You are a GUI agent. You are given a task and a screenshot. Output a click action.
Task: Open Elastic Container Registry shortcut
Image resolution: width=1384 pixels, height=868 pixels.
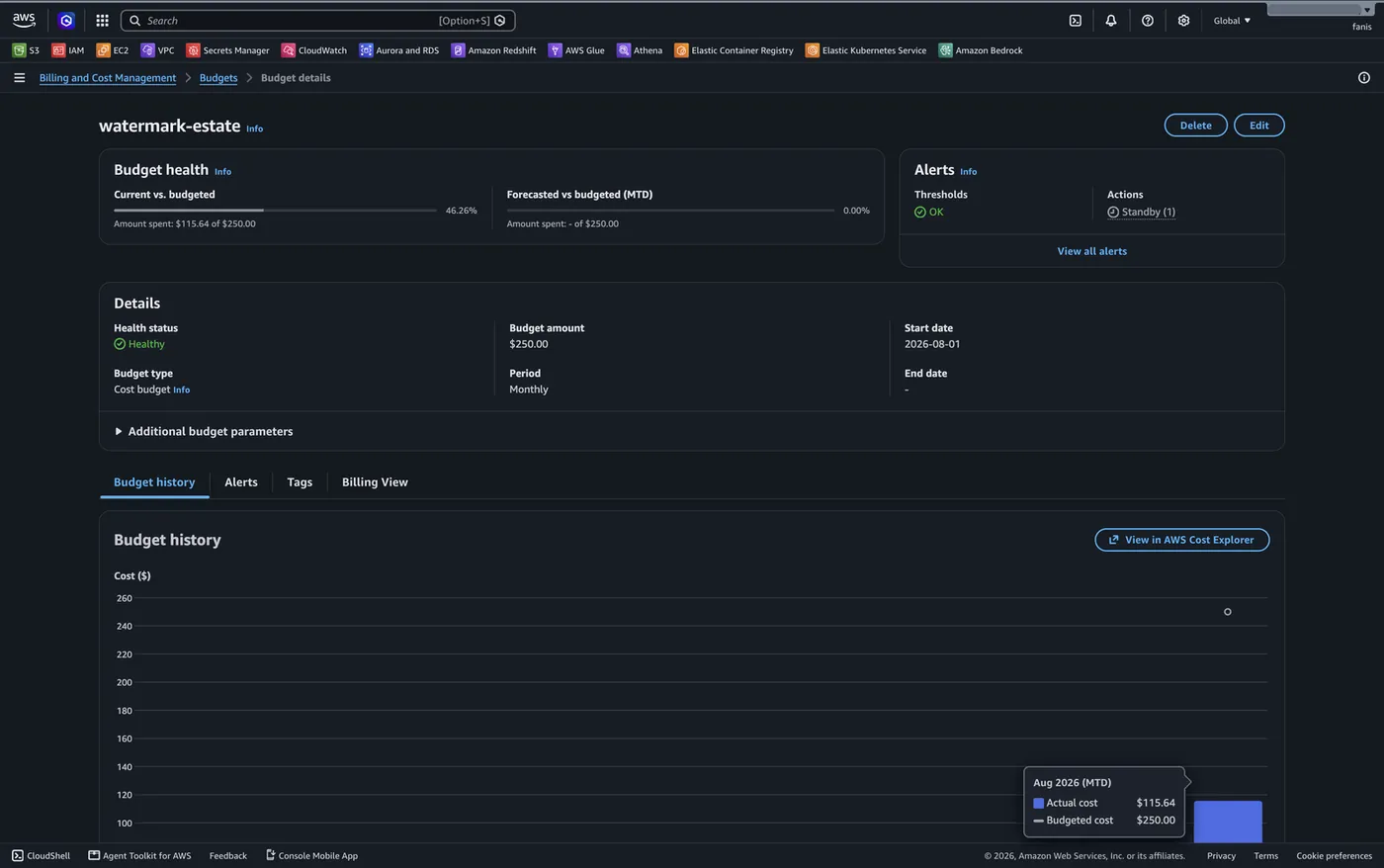click(x=735, y=50)
